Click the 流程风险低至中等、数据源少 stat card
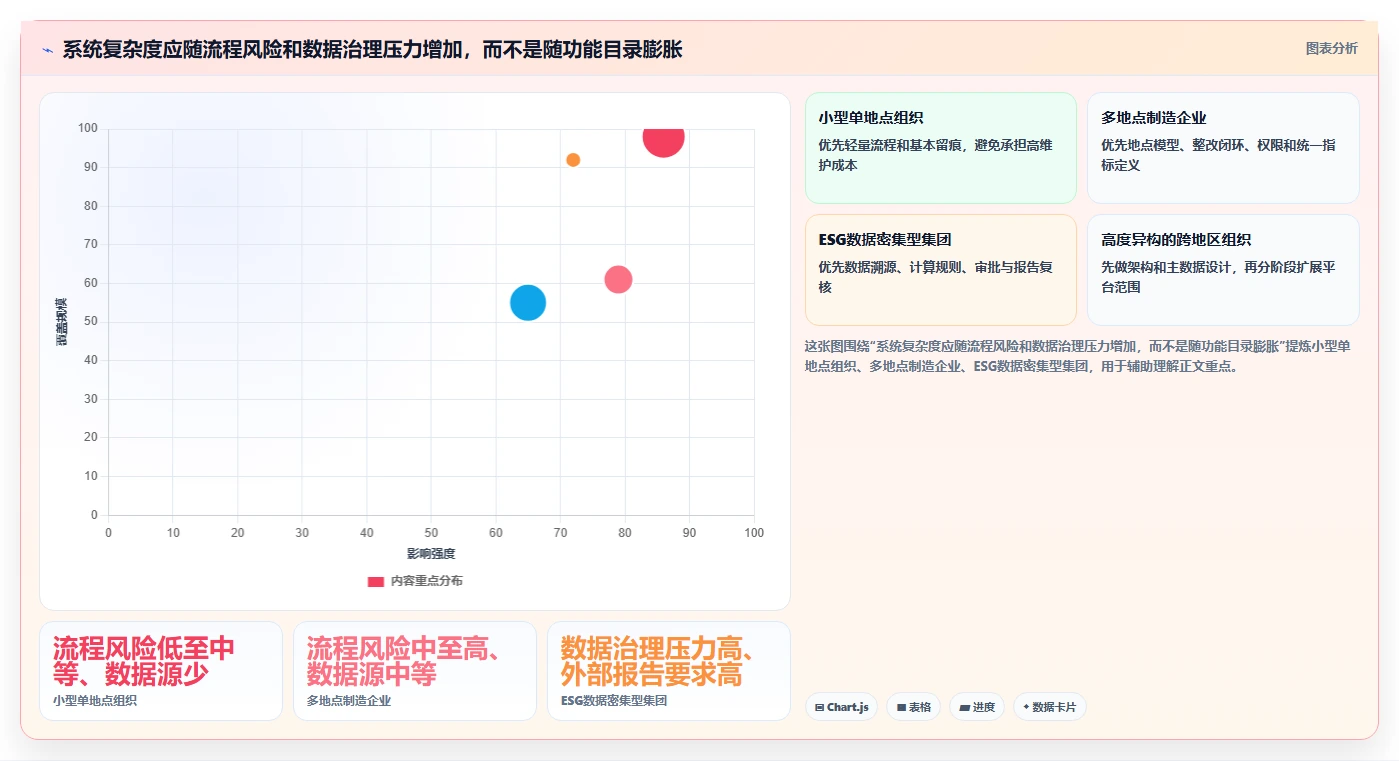 [x=161, y=671]
